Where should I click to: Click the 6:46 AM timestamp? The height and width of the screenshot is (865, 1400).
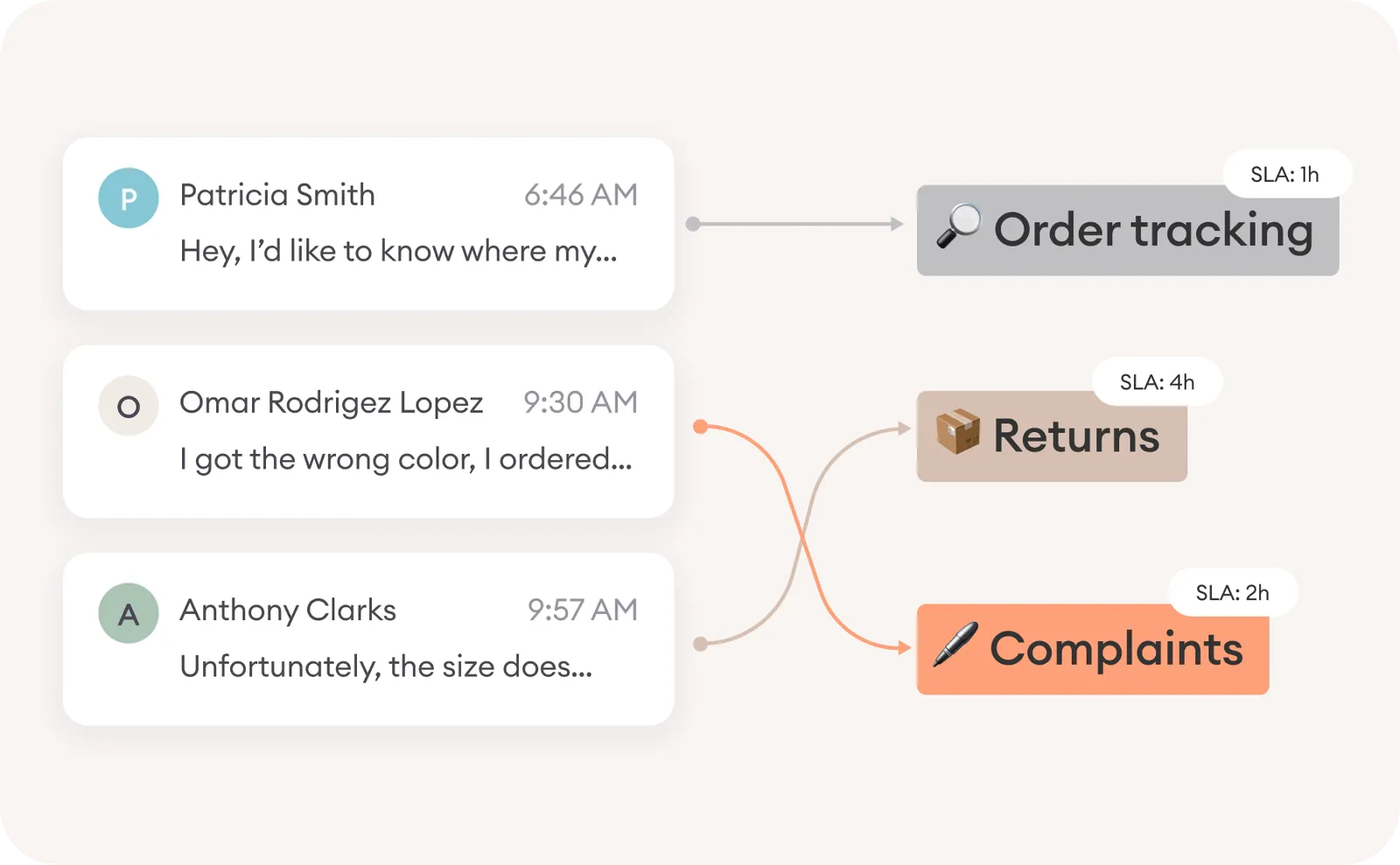click(x=580, y=195)
